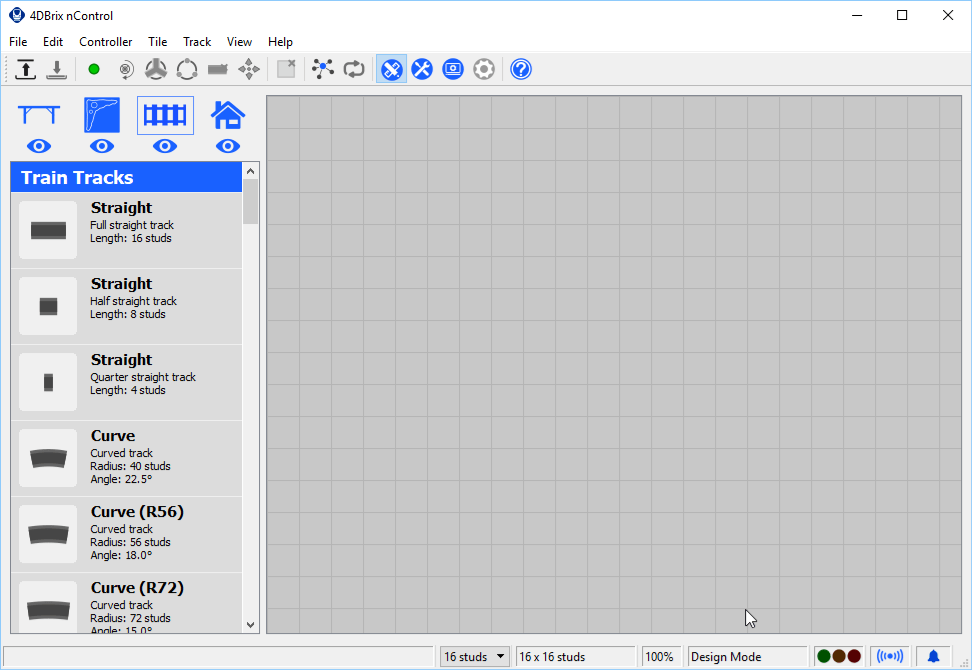Select the half straight track, 8 studs

pos(126,306)
